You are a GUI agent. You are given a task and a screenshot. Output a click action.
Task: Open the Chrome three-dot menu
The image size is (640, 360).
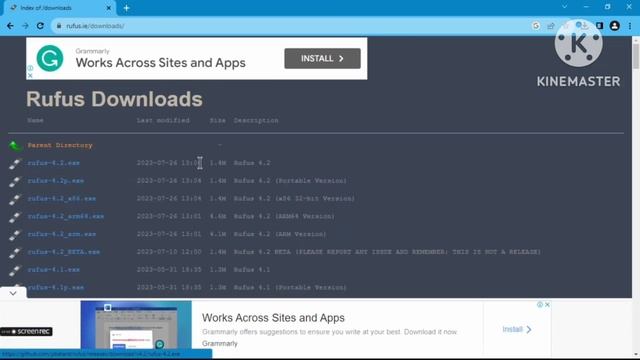(630, 26)
